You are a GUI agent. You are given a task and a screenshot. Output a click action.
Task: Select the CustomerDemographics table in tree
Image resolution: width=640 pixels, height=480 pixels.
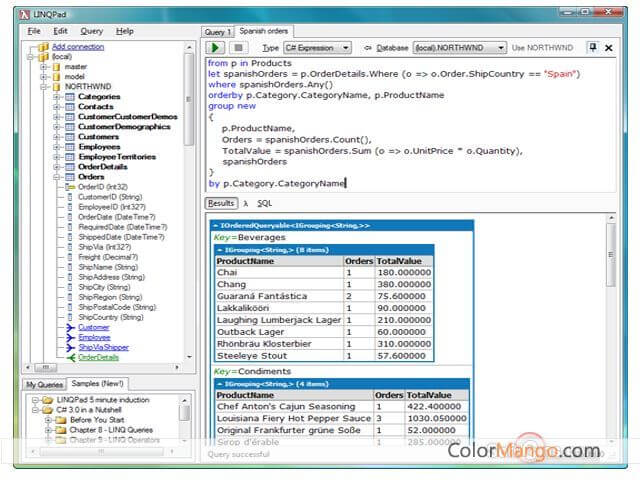click(x=124, y=127)
